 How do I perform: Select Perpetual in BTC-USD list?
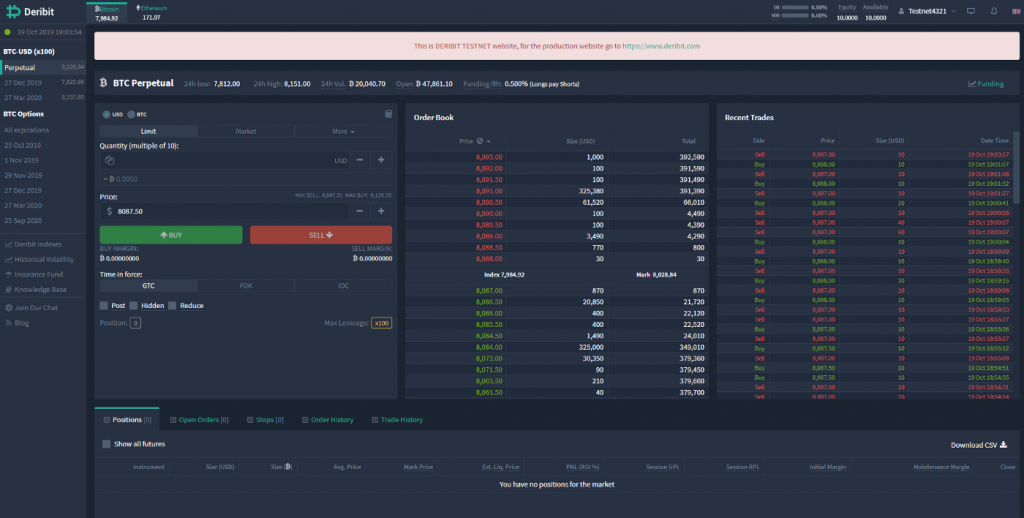click(x=44, y=67)
